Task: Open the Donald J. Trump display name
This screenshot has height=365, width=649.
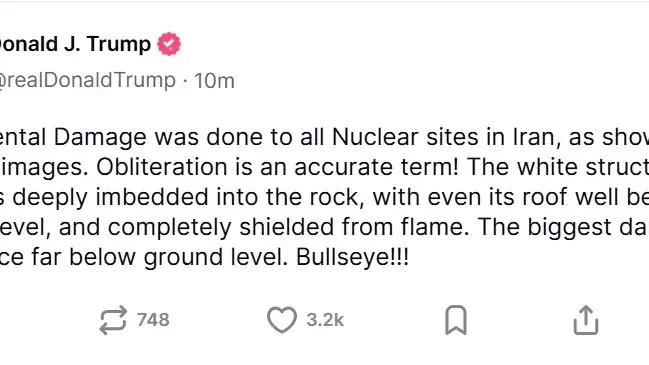Action: point(75,44)
